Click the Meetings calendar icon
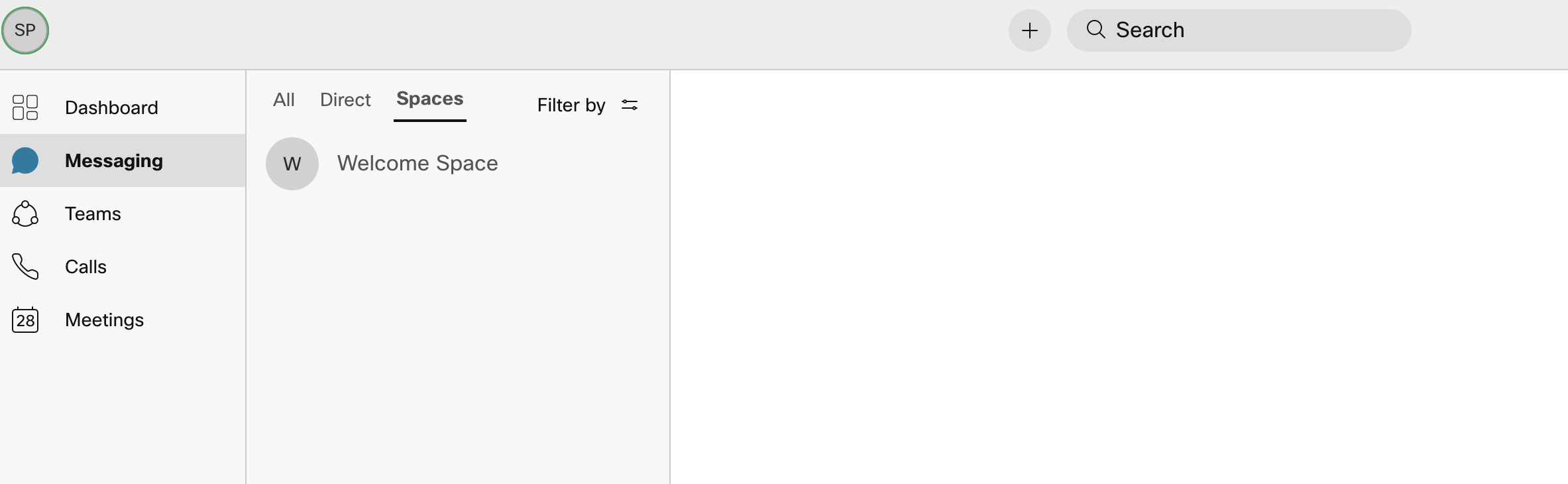This screenshot has height=484, width=1568. 25,320
